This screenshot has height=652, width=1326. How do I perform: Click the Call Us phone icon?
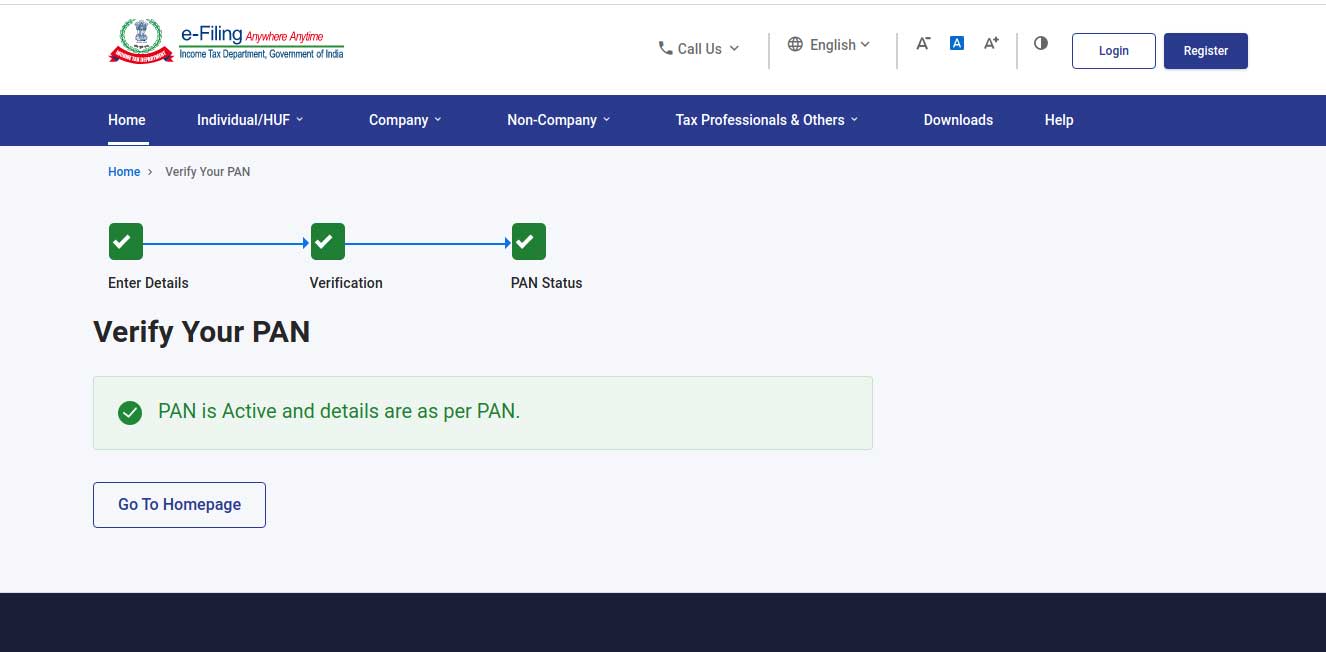click(663, 48)
